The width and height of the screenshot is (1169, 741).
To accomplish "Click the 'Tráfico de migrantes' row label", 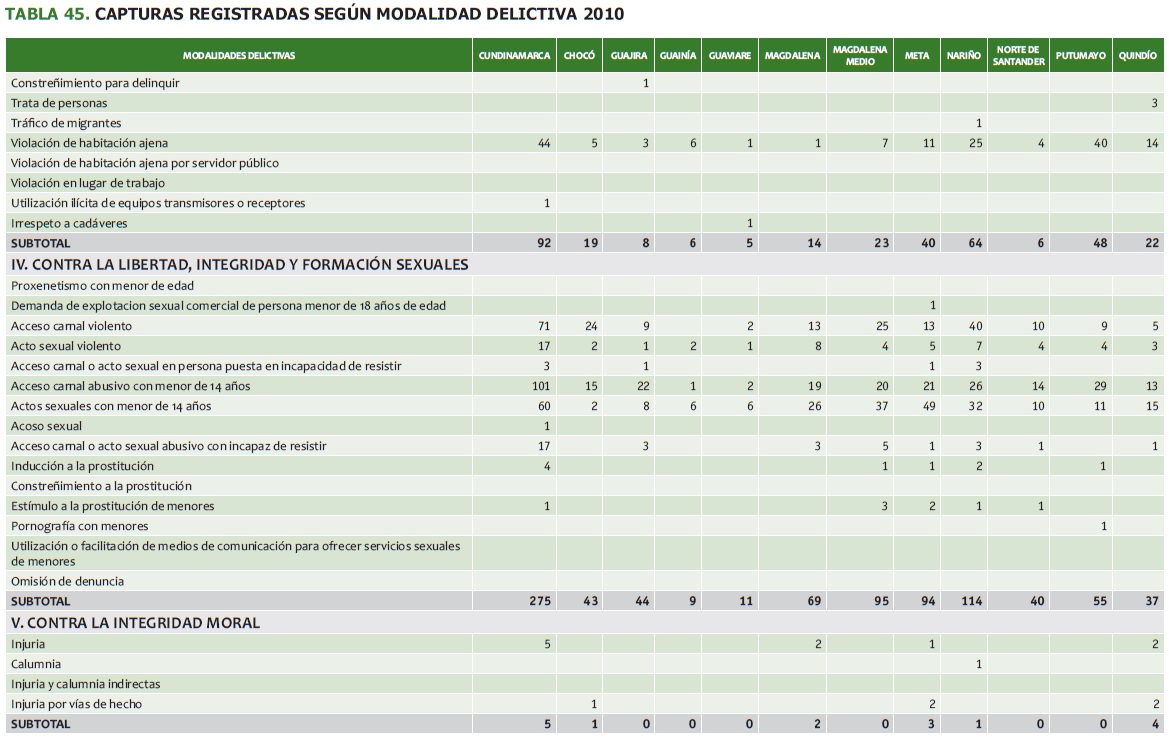I will coord(66,123).
